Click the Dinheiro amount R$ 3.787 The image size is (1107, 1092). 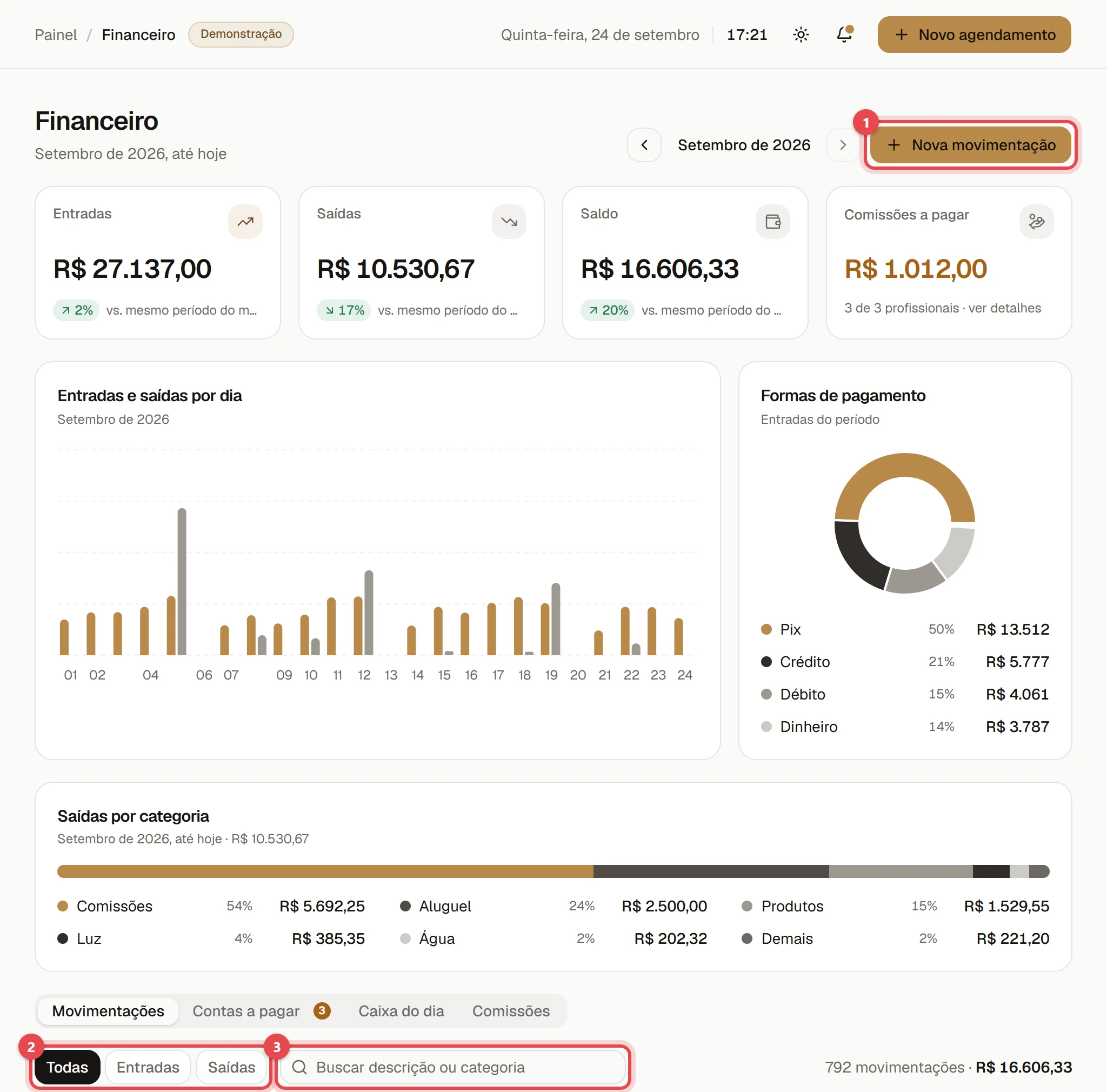coord(1017,727)
